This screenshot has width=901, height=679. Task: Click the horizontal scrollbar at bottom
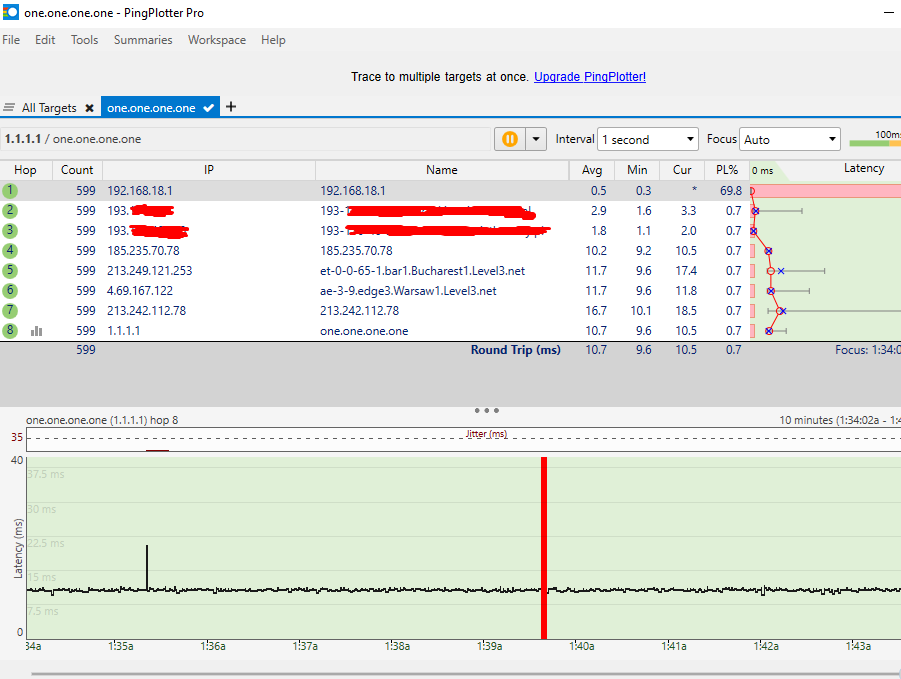point(465,673)
